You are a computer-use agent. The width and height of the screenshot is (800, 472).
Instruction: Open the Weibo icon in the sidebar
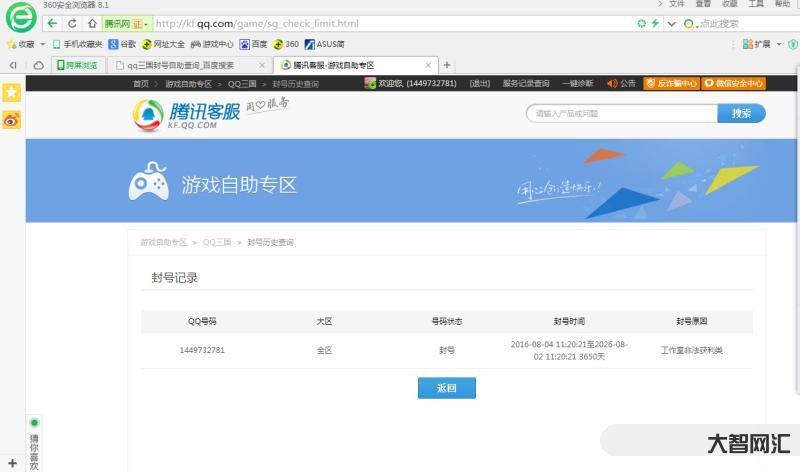tap(12, 119)
